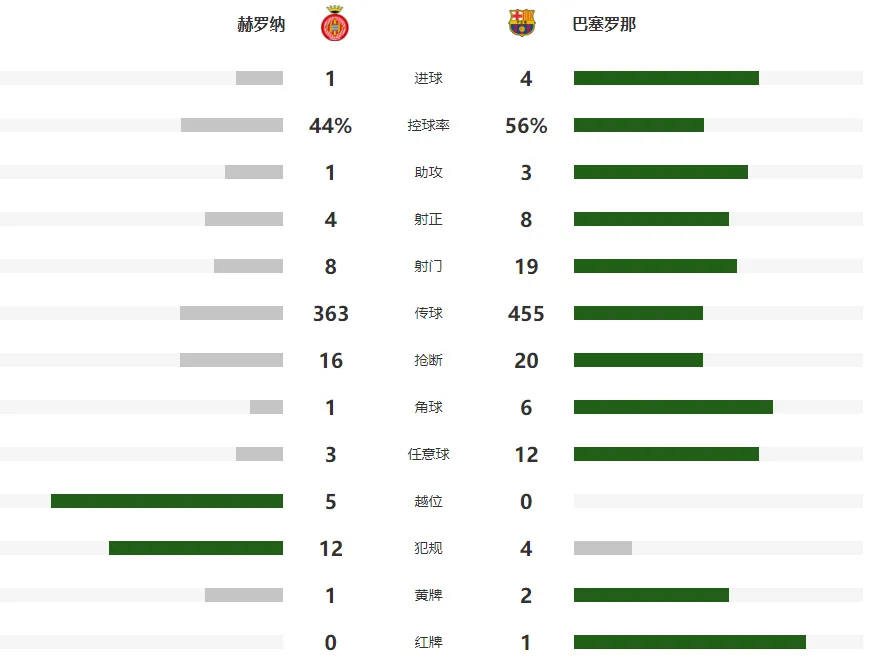Select the 控球率 stat label
Viewport: 874px width, 665px height.
(x=428, y=125)
